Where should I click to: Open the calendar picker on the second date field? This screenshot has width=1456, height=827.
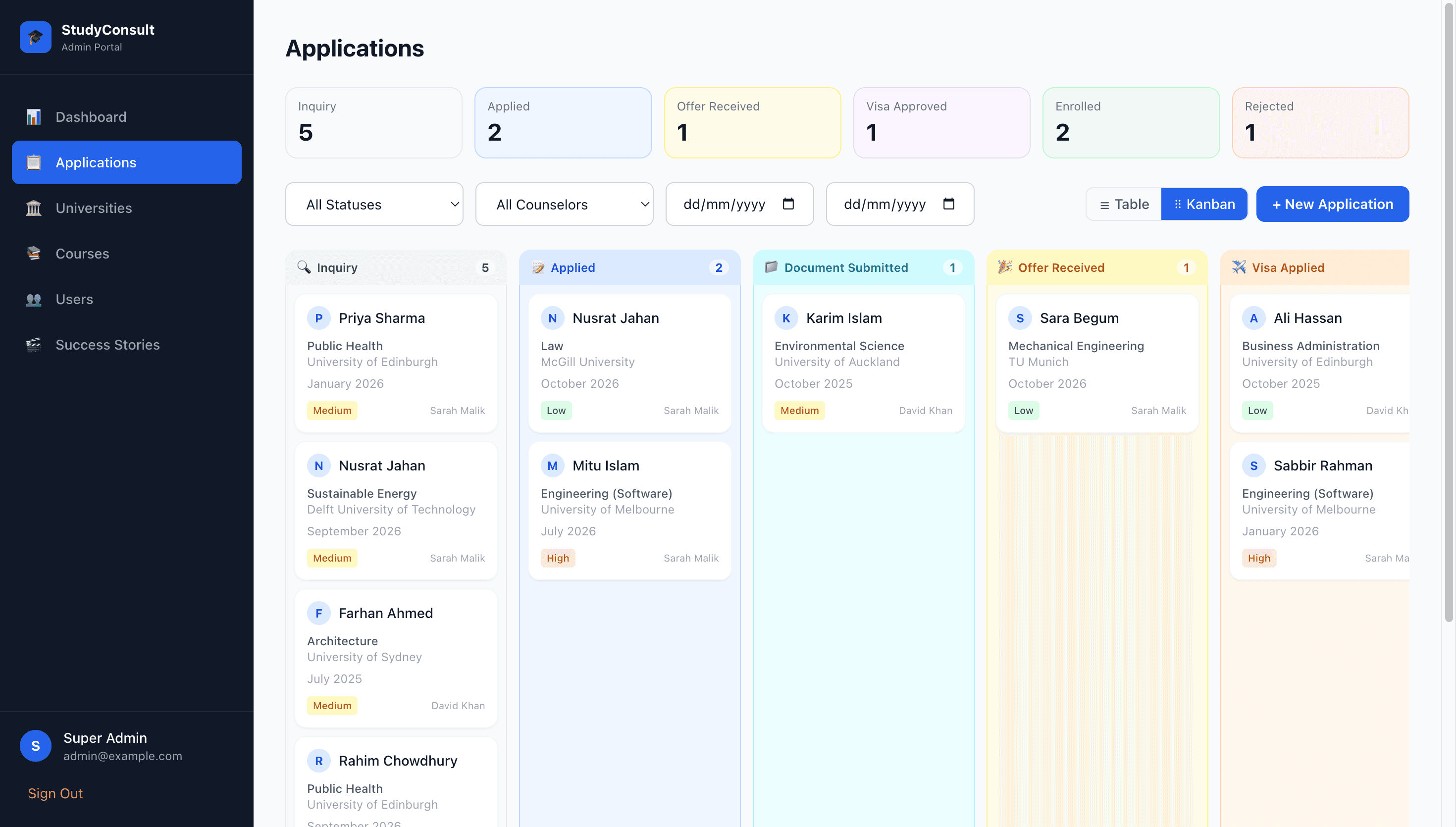coord(948,204)
